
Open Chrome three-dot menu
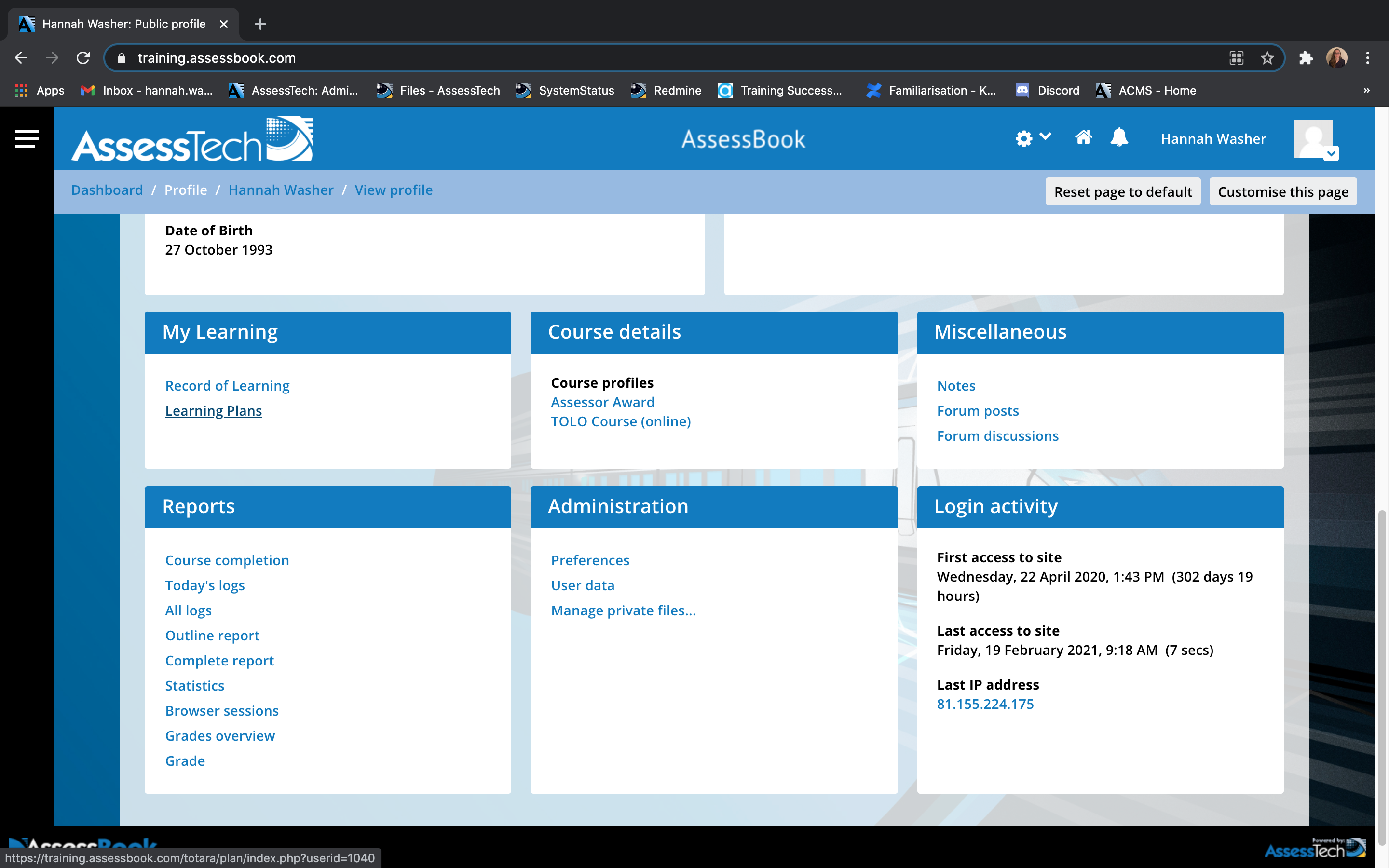click(1368, 58)
